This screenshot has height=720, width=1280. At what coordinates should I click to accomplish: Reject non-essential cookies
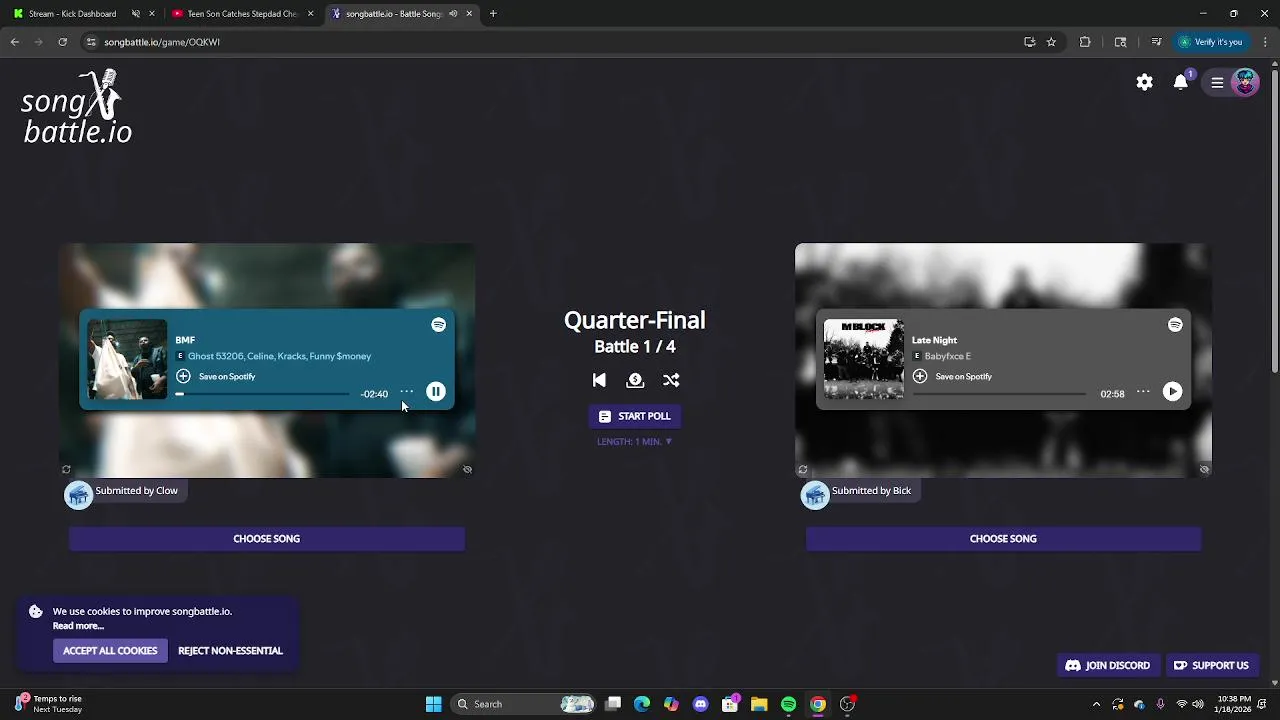pyautogui.click(x=230, y=651)
